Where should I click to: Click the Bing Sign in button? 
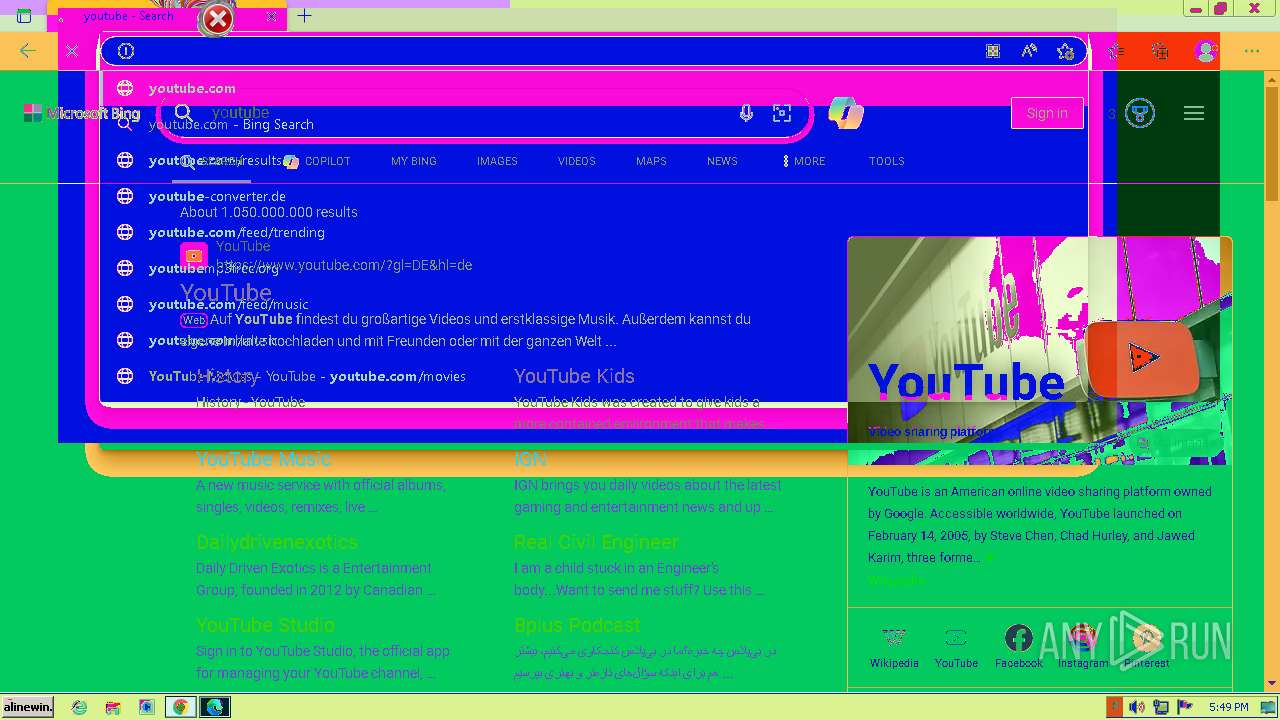(x=1047, y=113)
